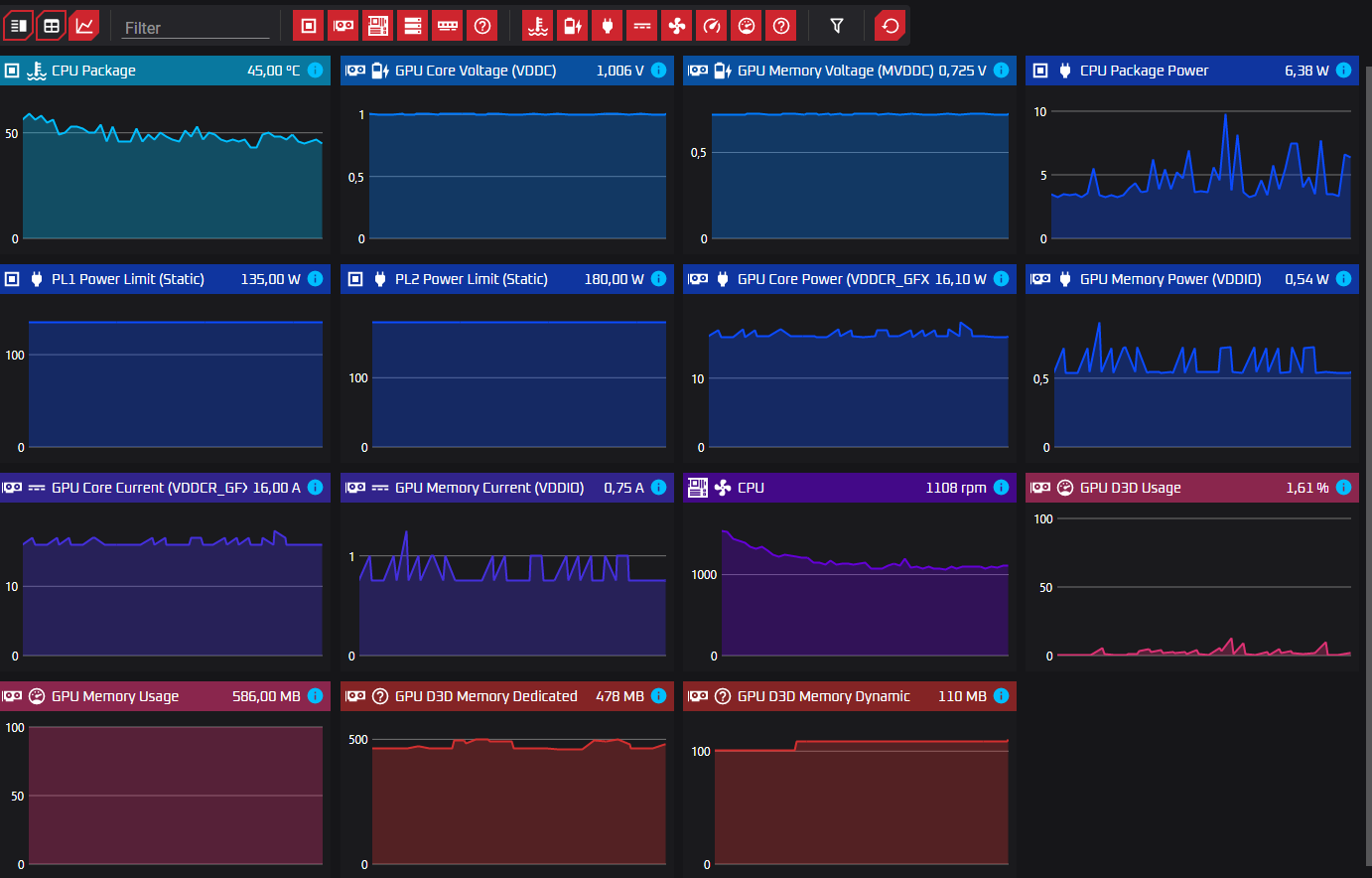Click the reset refresh button

(891, 26)
